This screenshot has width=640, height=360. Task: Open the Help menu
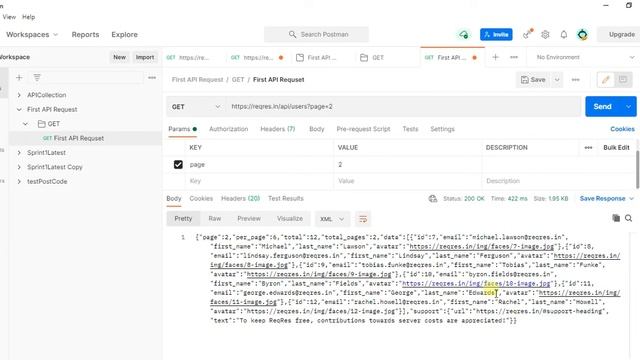[x=29, y=17]
